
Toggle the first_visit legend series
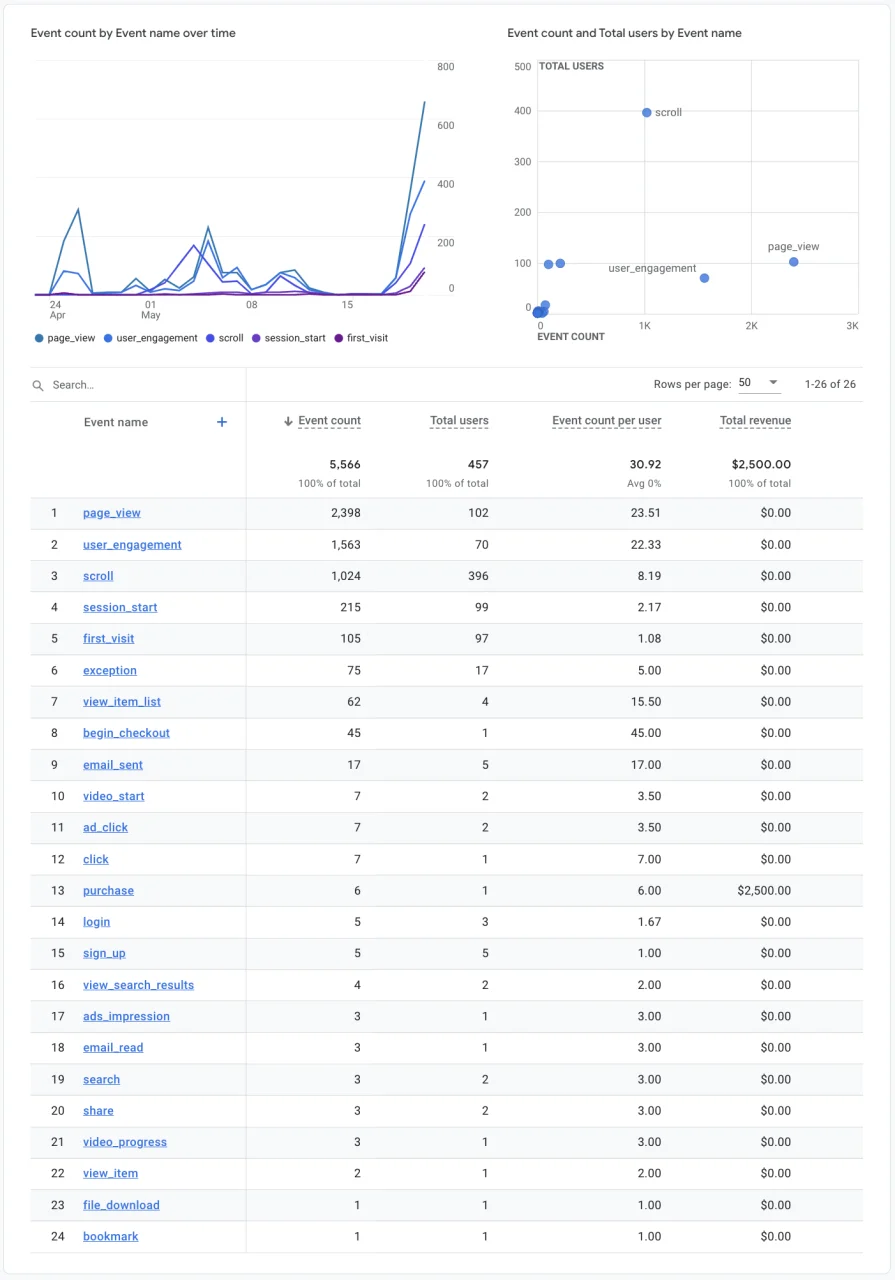click(360, 338)
